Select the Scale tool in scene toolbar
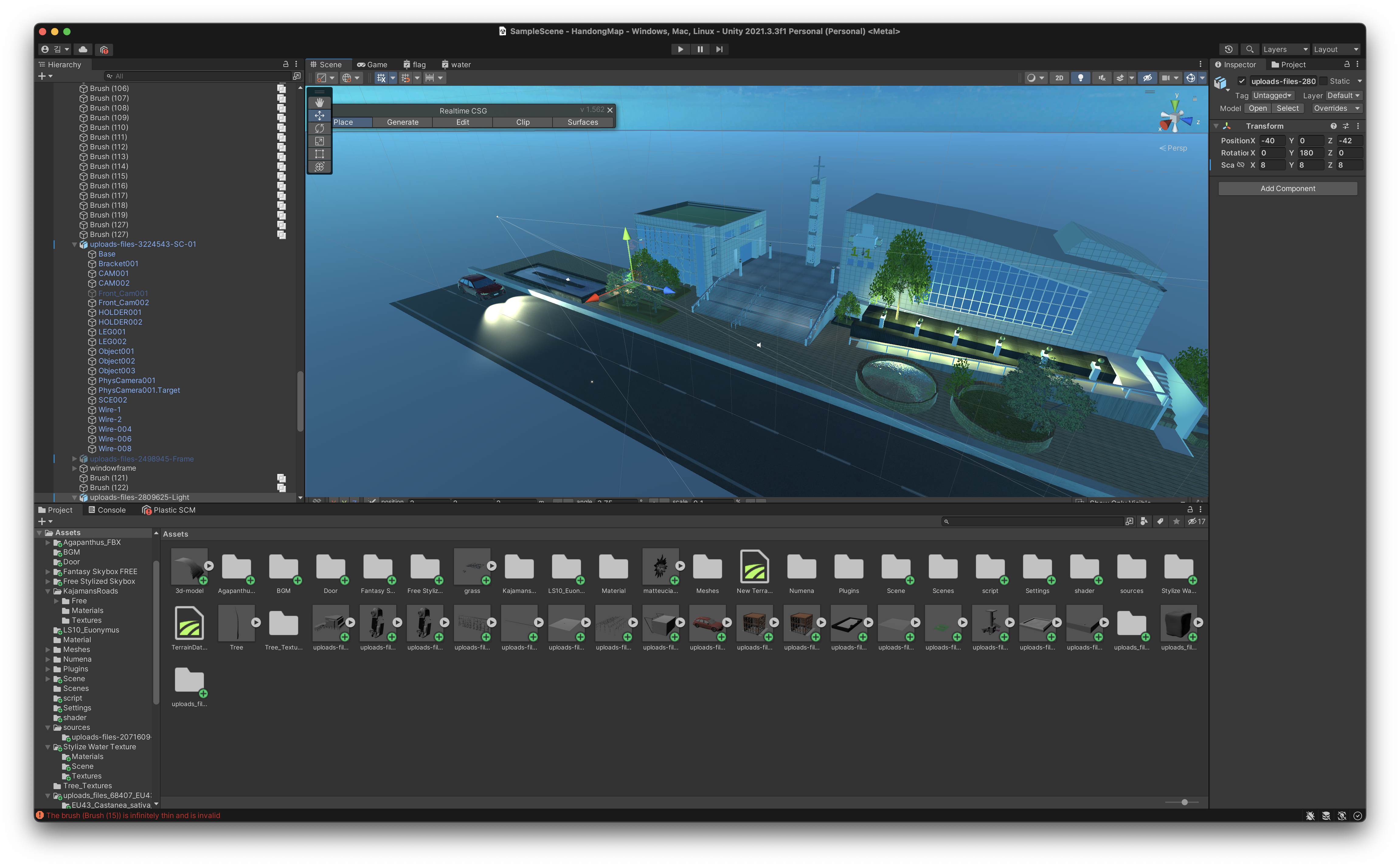 [319, 141]
